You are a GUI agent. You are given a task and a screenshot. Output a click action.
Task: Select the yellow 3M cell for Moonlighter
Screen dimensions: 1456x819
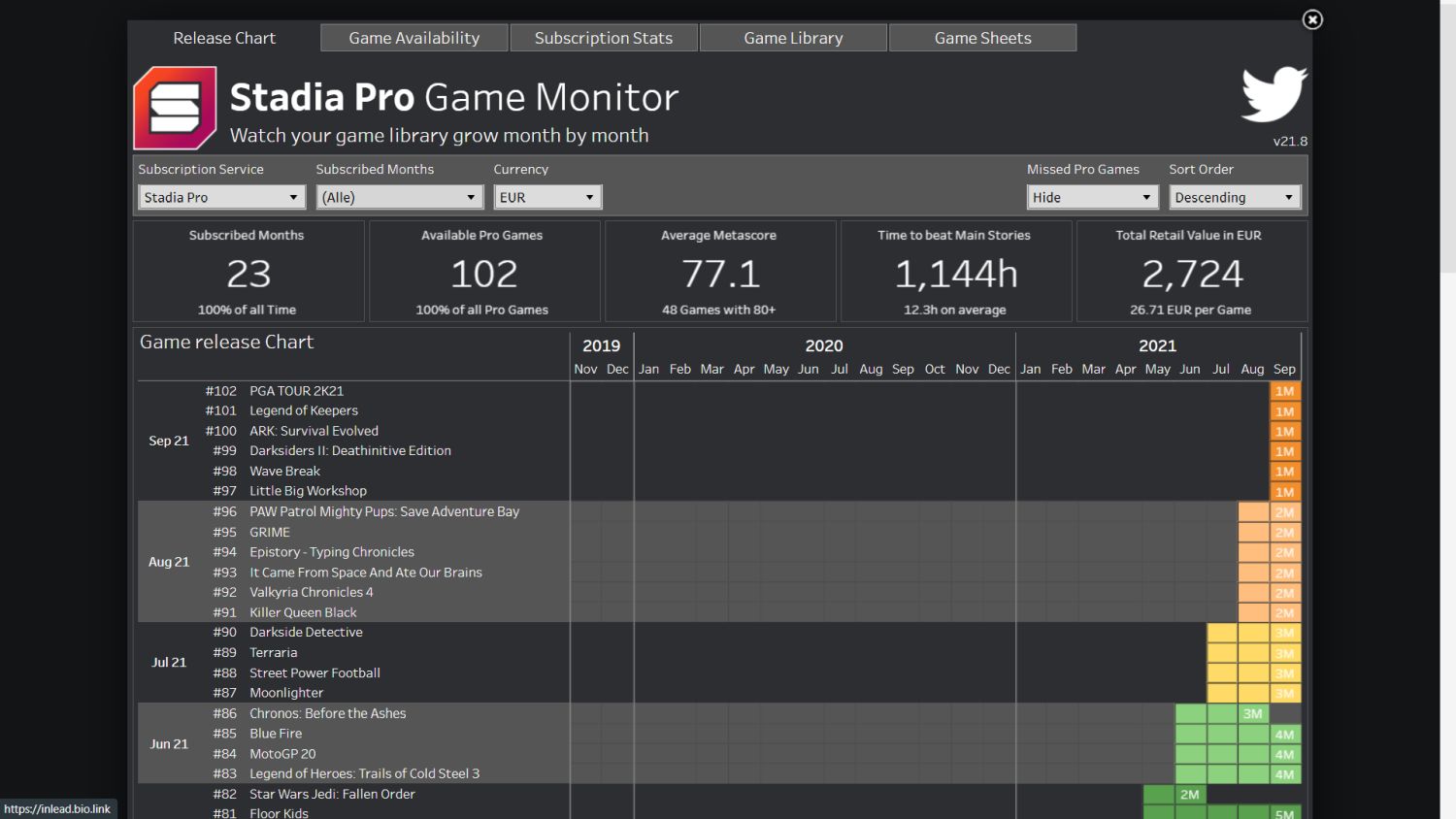click(x=1284, y=694)
